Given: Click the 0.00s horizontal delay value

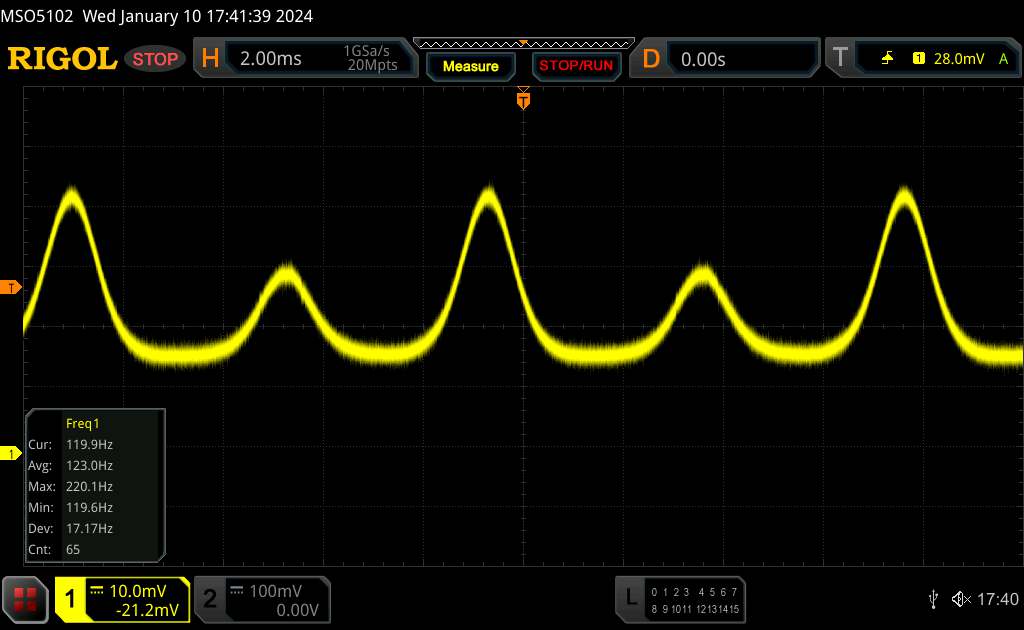Looking at the screenshot, I should click(x=703, y=59).
